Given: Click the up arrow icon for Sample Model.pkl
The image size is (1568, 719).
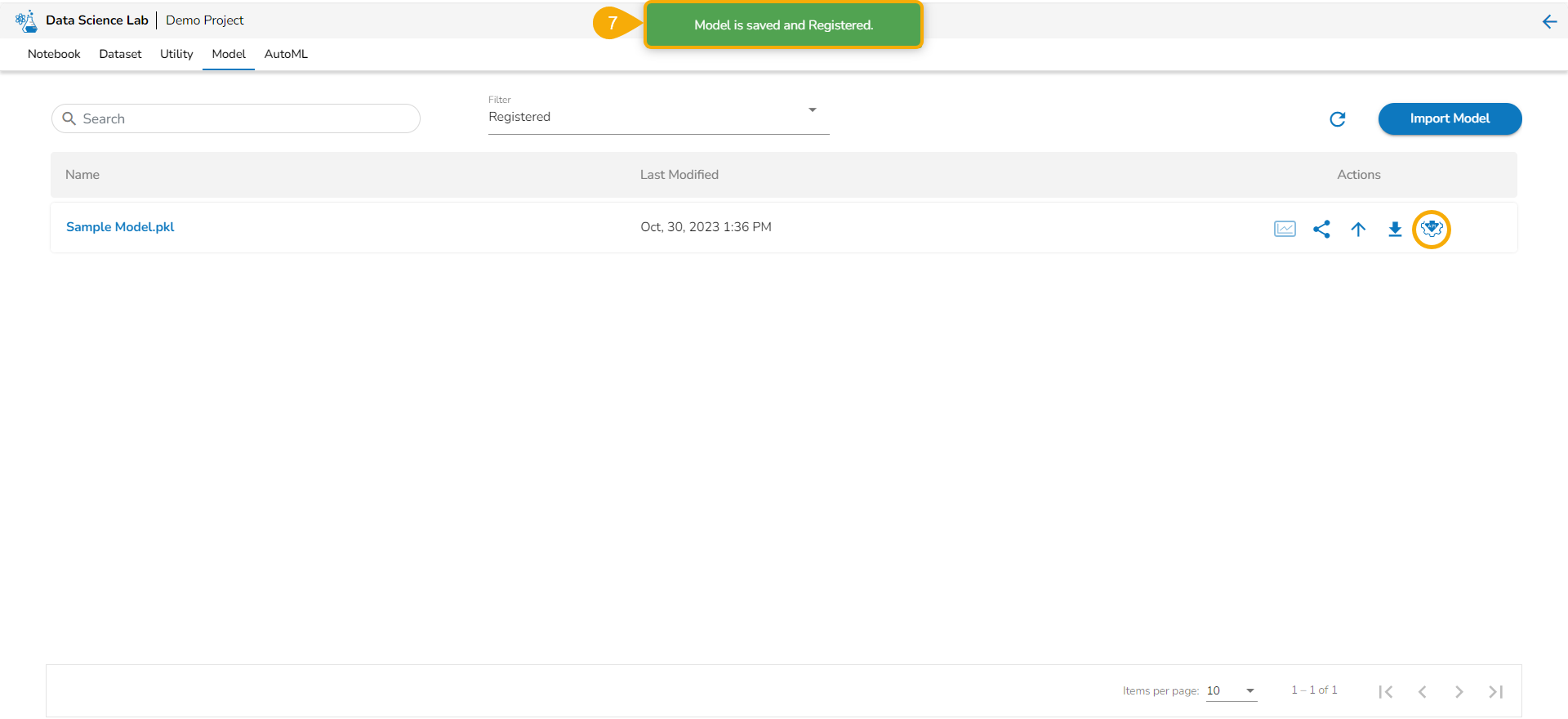Looking at the screenshot, I should 1358,229.
